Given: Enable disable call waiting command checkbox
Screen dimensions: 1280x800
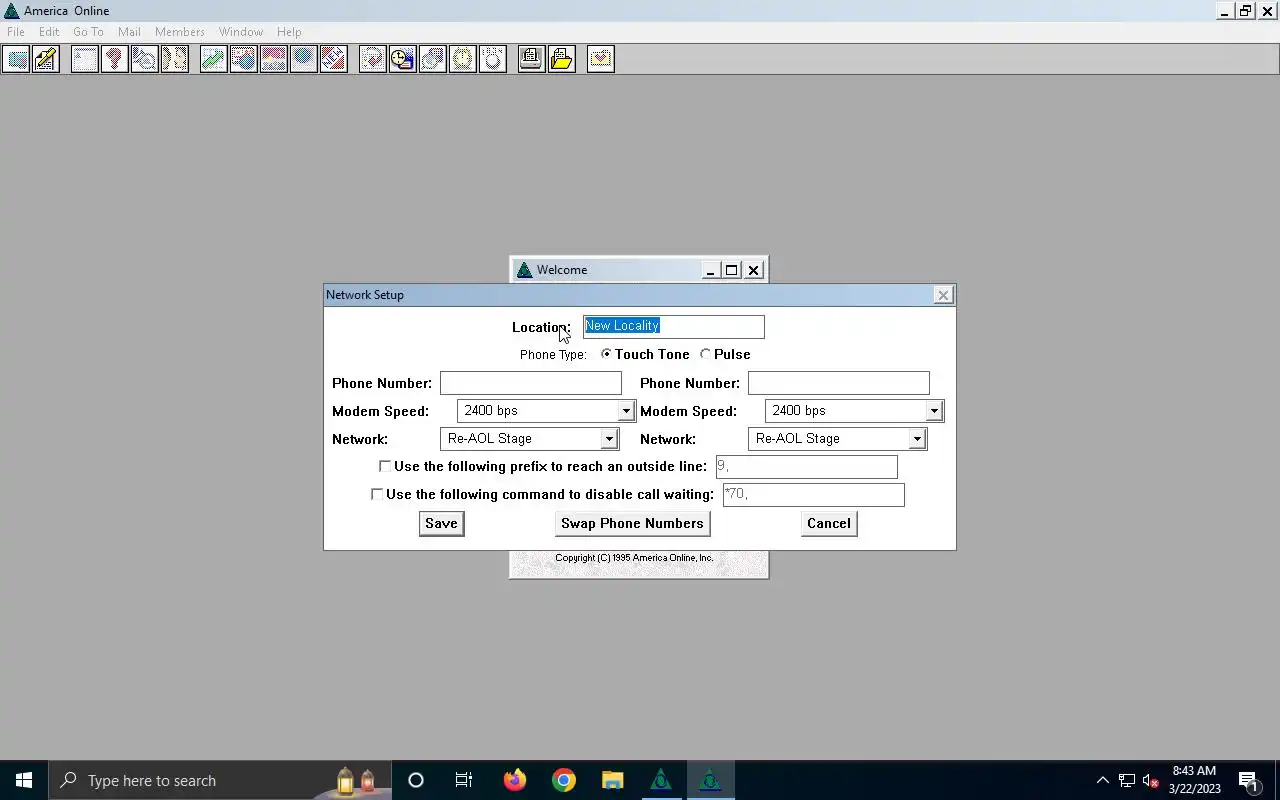Looking at the screenshot, I should coord(377,494).
